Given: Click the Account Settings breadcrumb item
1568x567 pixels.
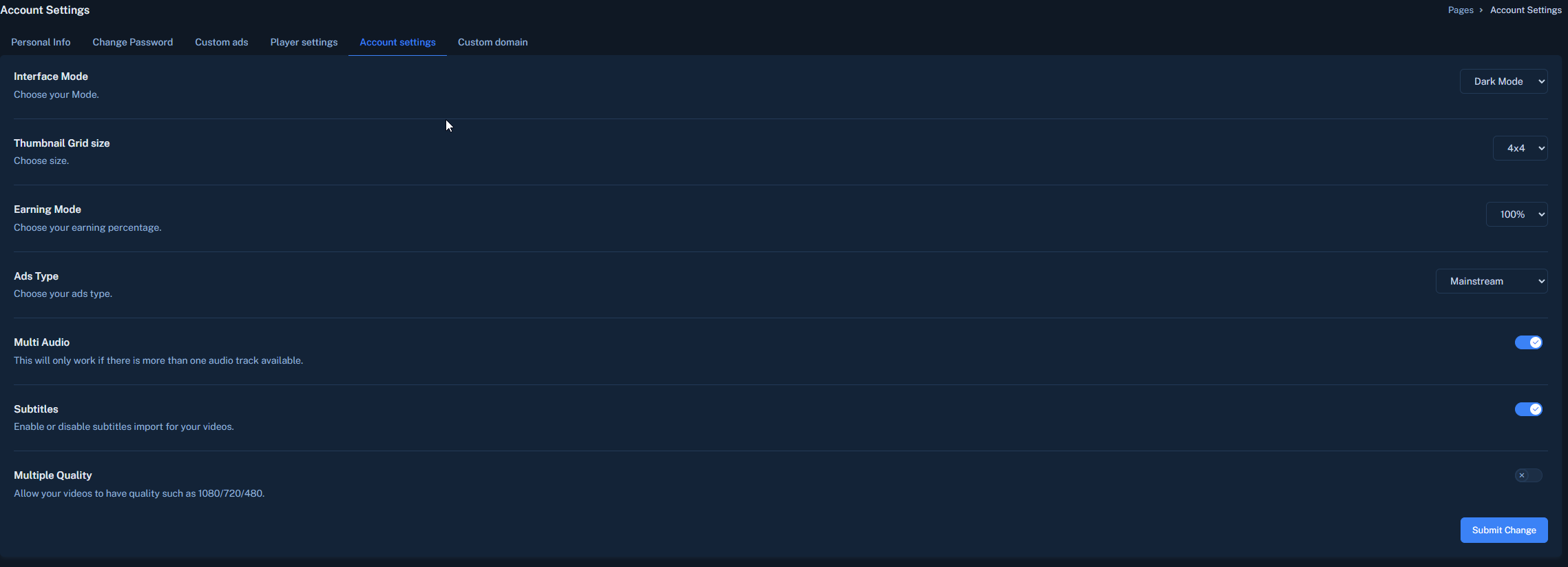Looking at the screenshot, I should click(x=1525, y=10).
